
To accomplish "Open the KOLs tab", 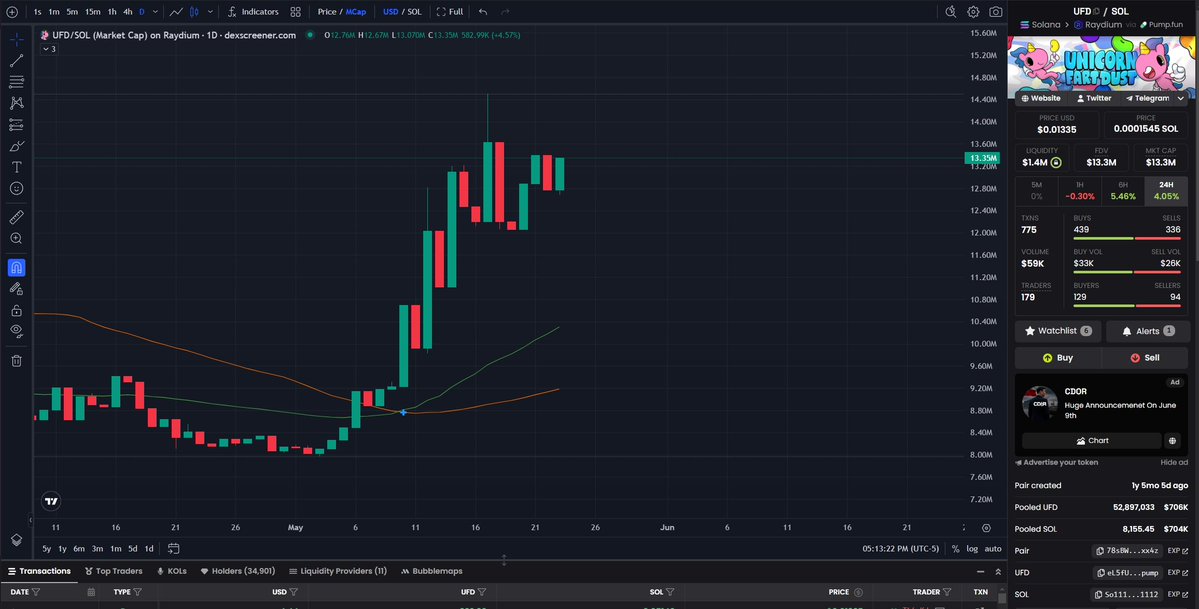I will (x=171, y=571).
